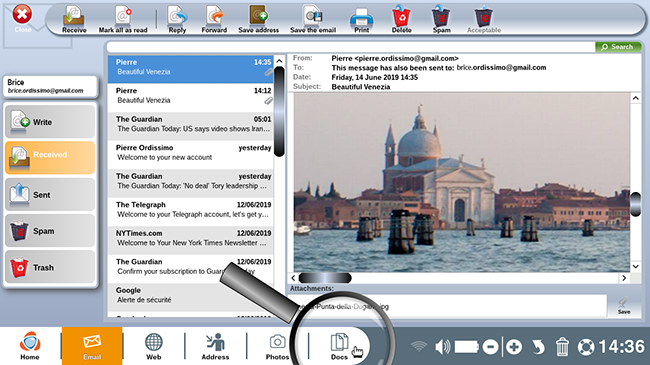Click the green Search button
The width and height of the screenshot is (650, 365).
point(618,47)
